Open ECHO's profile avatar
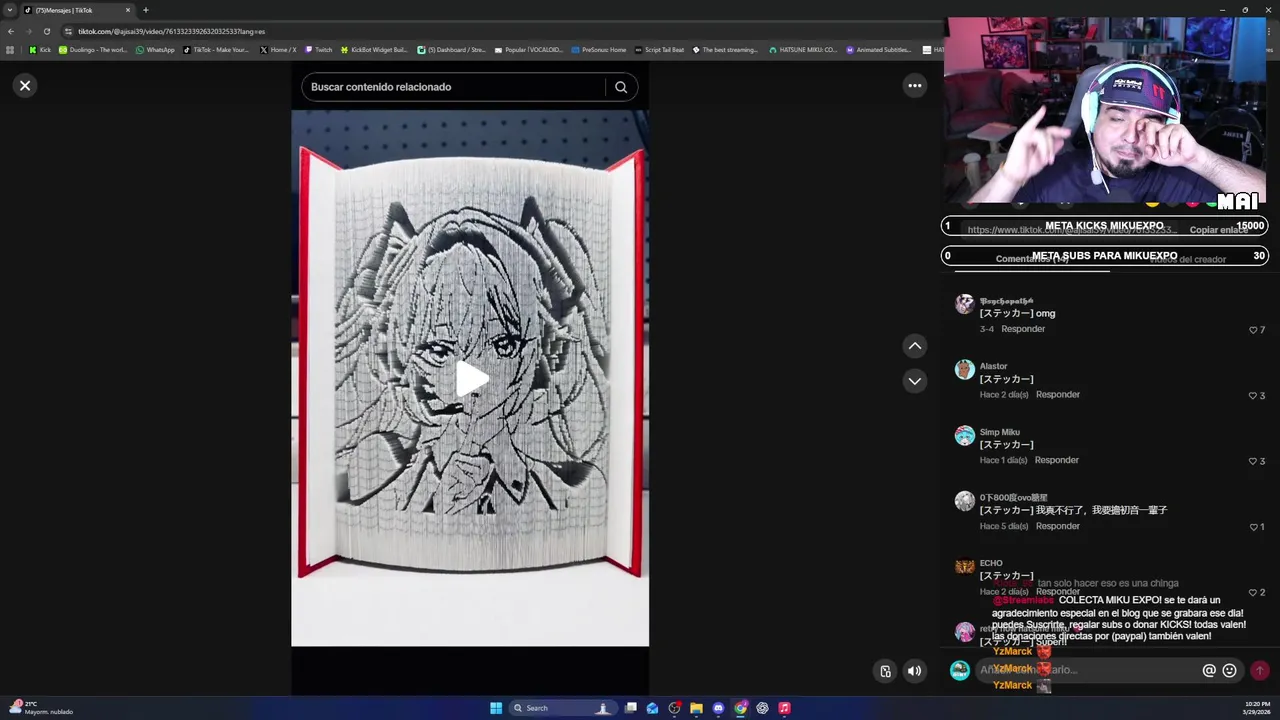Viewport: 1280px width, 720px height. [964, 567]
